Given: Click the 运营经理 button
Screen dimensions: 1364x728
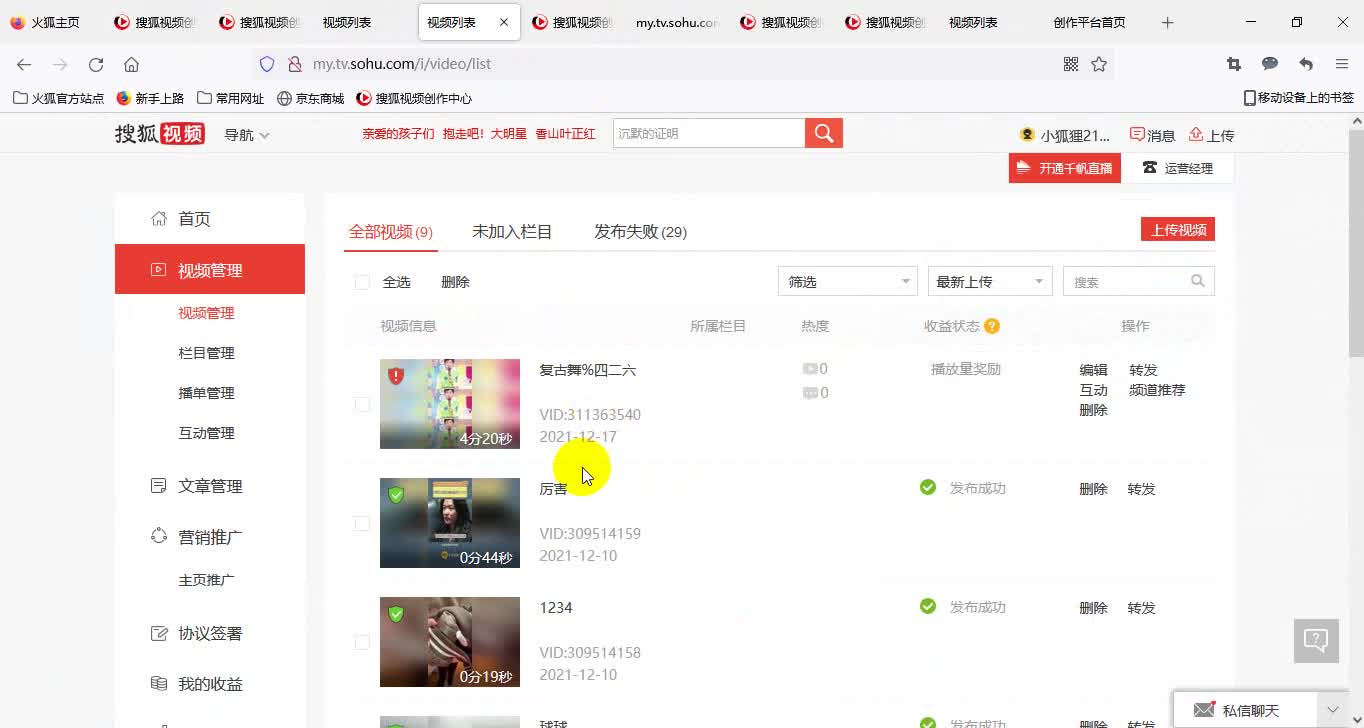Looking at the screenshot, I should pyautogui.click(x=1178, y=168).
